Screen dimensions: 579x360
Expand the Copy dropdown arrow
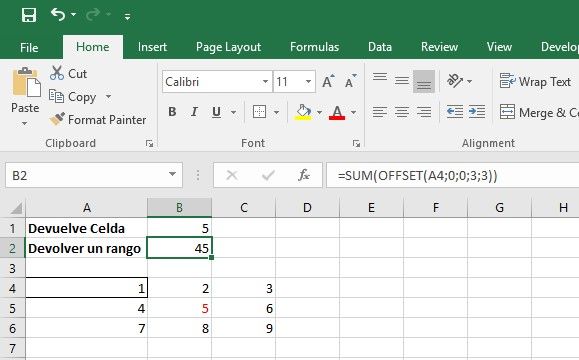pos(108,97)
